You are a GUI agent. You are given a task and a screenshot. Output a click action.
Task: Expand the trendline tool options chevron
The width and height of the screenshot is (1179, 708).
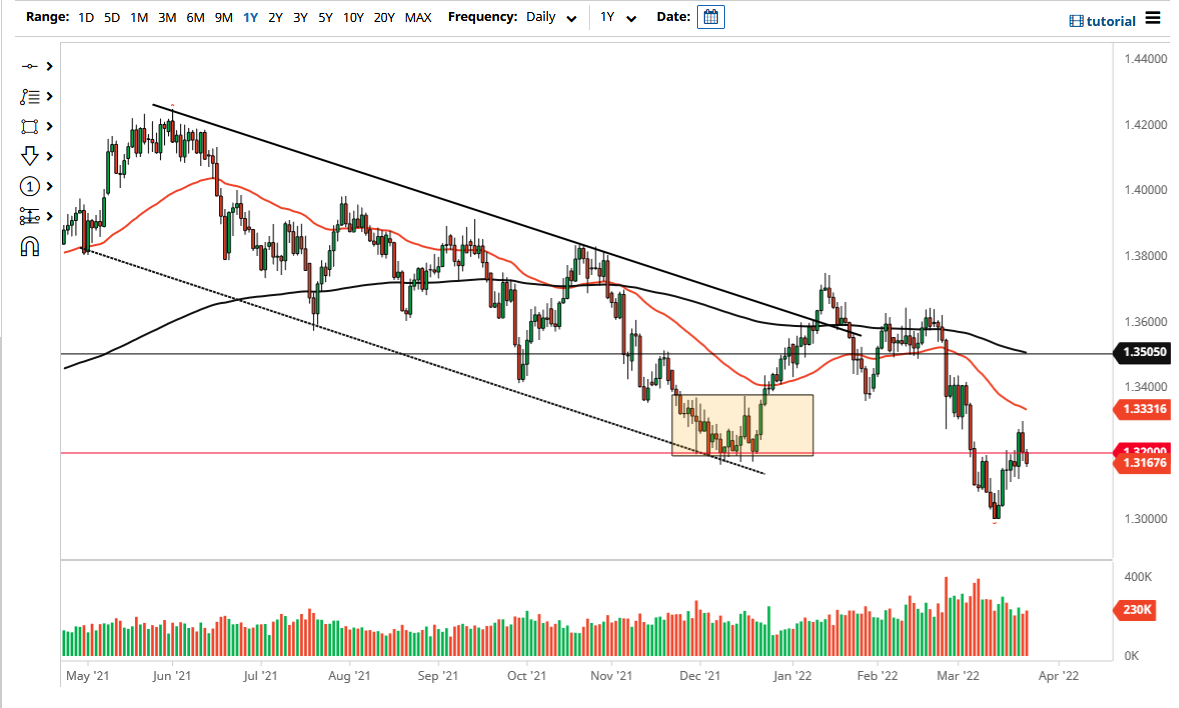click(47, 66)
